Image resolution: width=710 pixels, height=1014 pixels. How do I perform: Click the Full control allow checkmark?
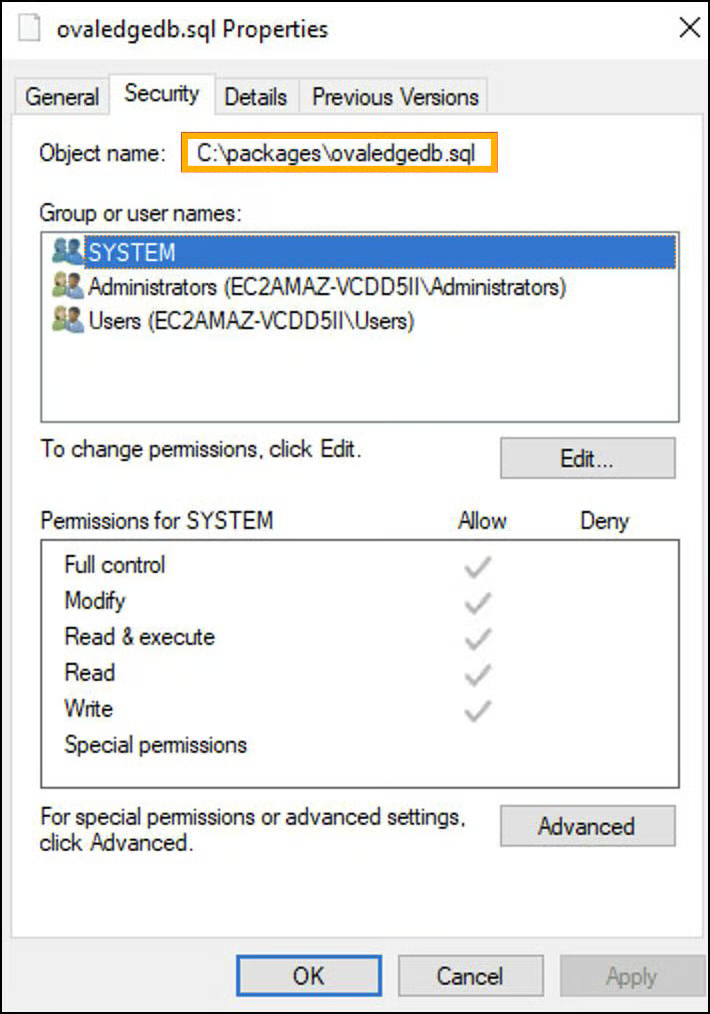click(478, 567)
